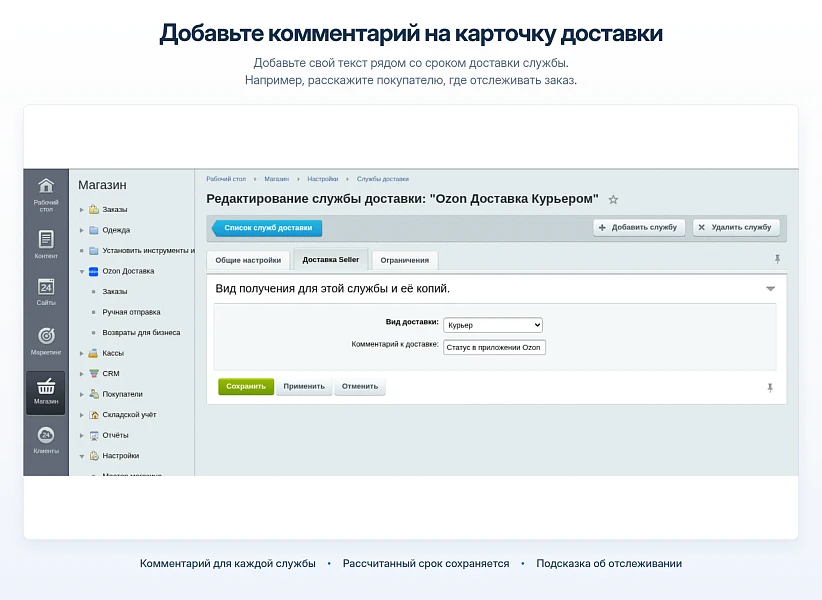The image size is (822, 600).
Task: Expand the top Заказы tree node
Action: (x=82, y=210)
